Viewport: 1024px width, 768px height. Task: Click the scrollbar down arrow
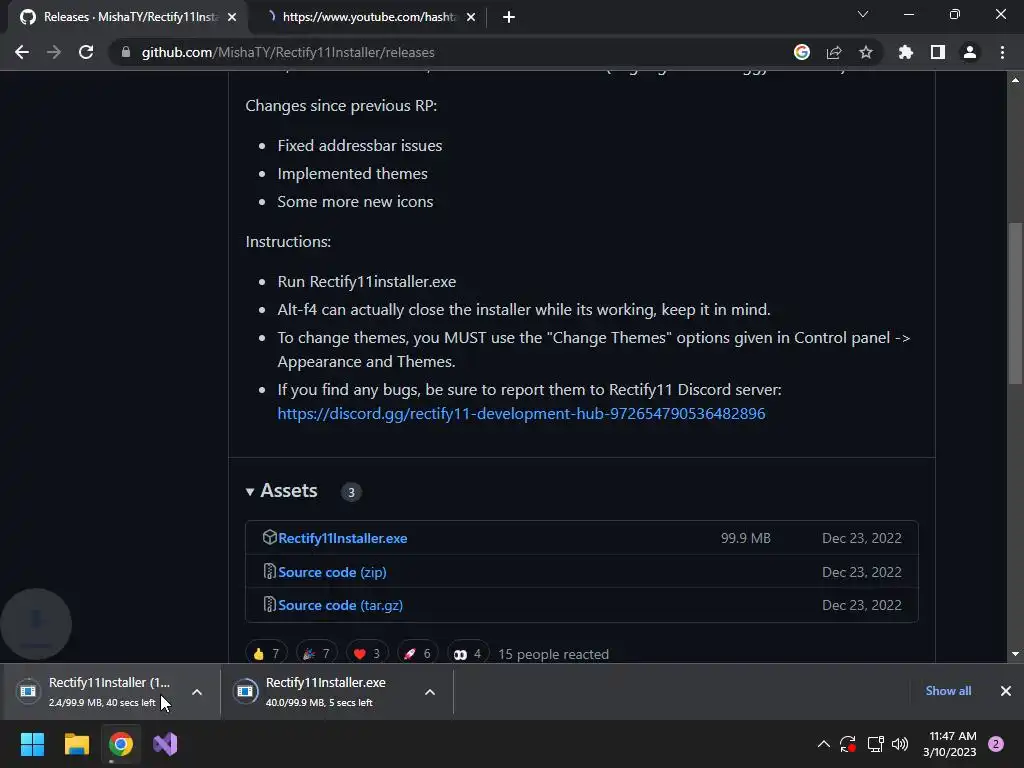pyautogui.click(x=1015, y=654)
